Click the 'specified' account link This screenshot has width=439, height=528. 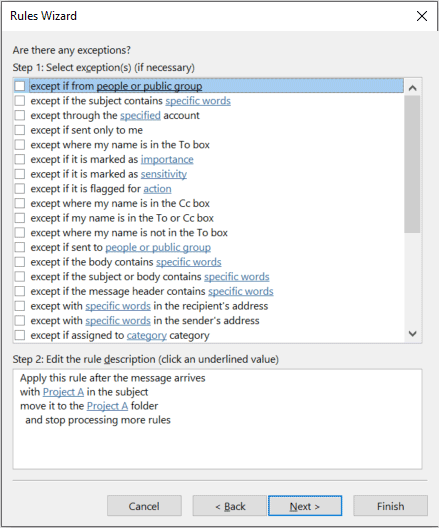coord(140,116)
